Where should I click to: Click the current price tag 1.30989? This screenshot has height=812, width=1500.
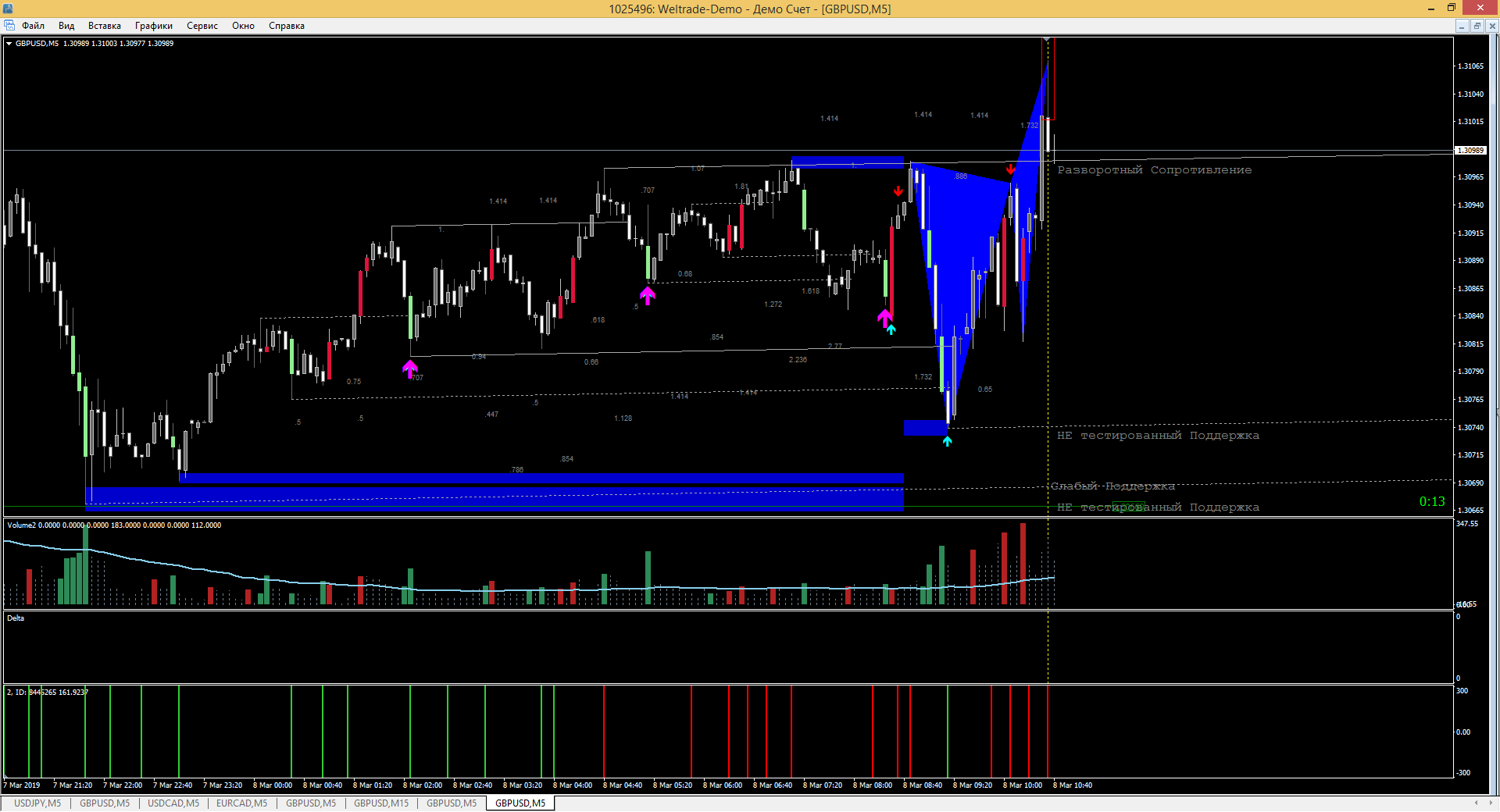pyautogui.click(x=1470, y=150)
